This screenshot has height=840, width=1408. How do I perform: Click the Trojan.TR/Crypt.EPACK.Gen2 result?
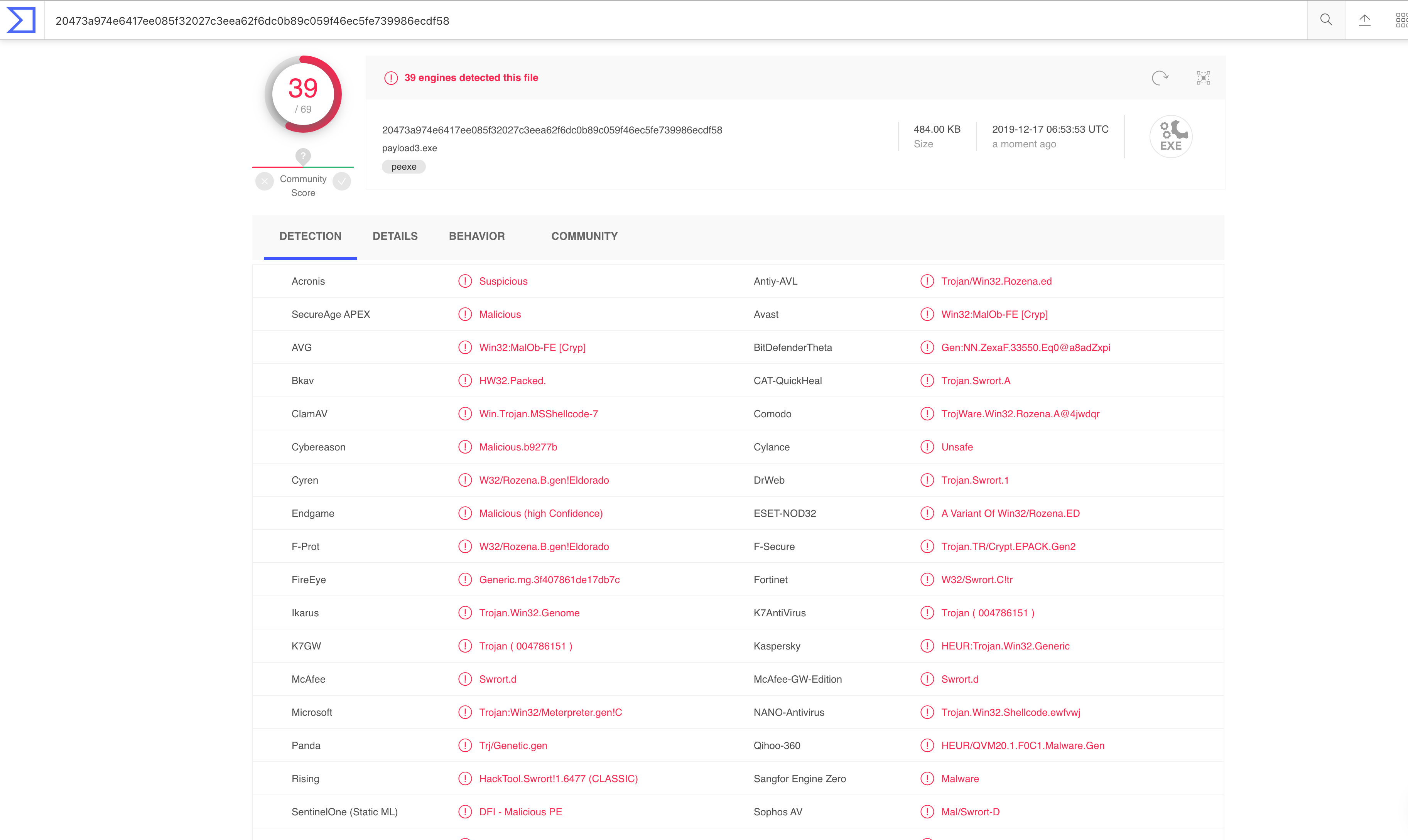(1008, 546)
